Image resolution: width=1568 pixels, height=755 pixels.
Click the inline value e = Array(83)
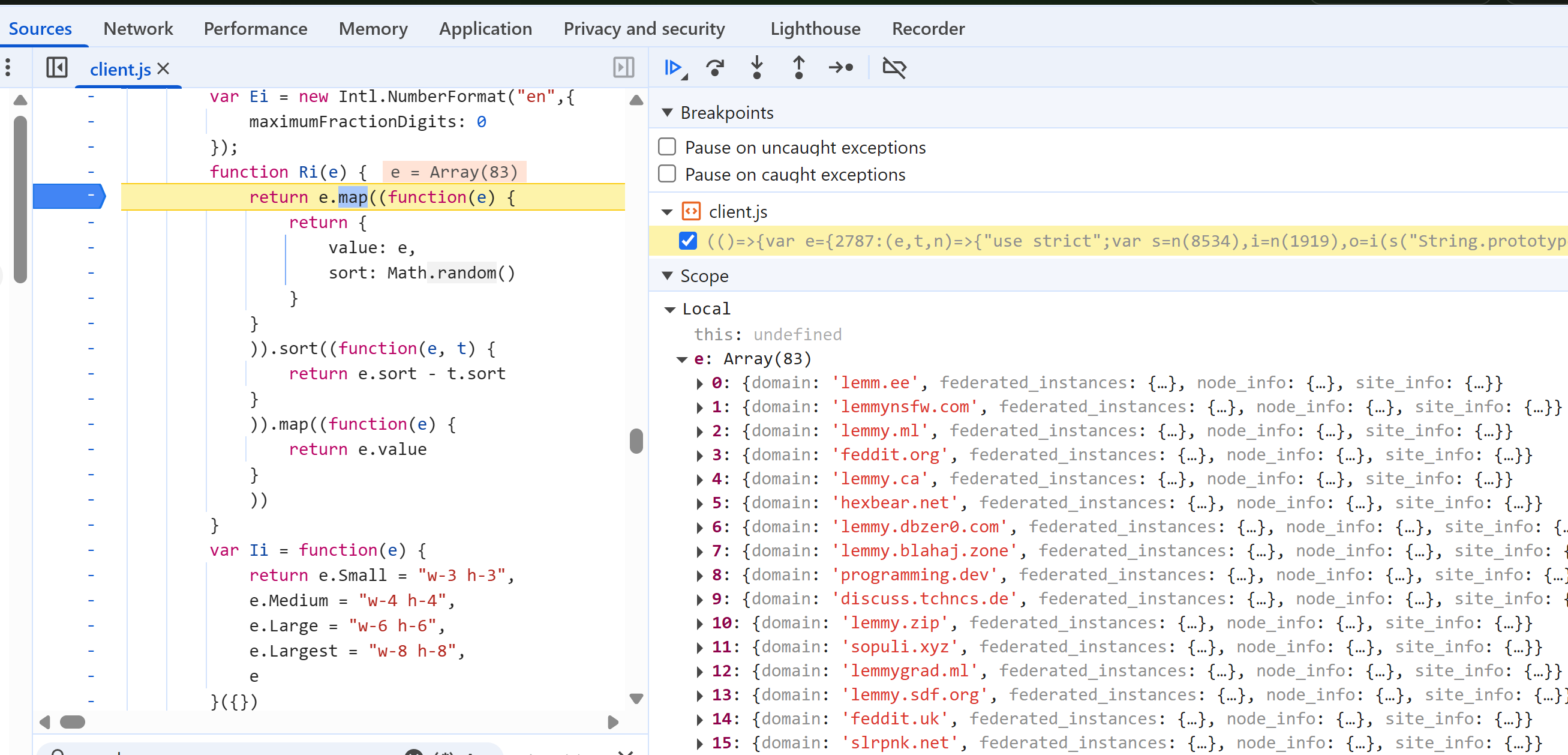pos(454,172)
